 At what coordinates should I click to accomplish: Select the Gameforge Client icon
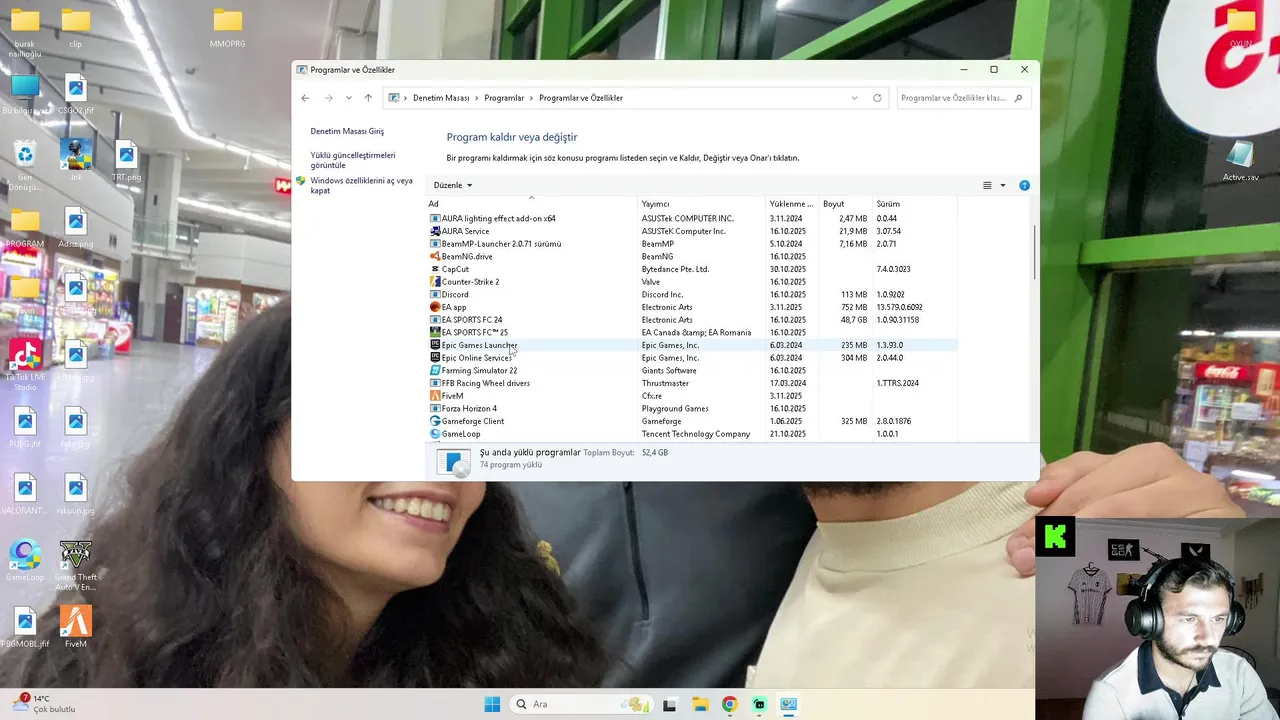(435, 421)
